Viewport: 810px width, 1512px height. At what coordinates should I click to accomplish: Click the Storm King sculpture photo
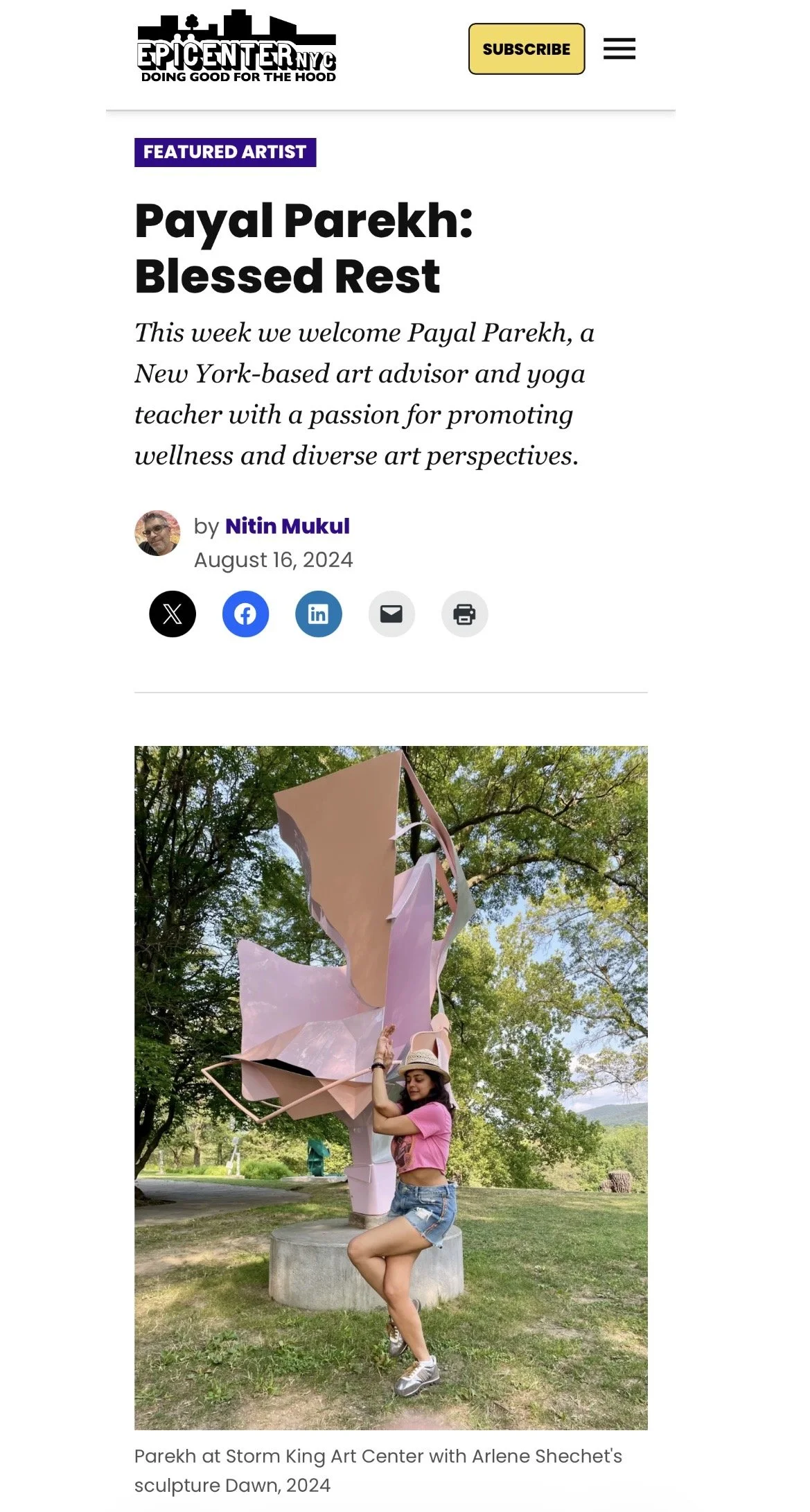click(x=391, y=1088)
